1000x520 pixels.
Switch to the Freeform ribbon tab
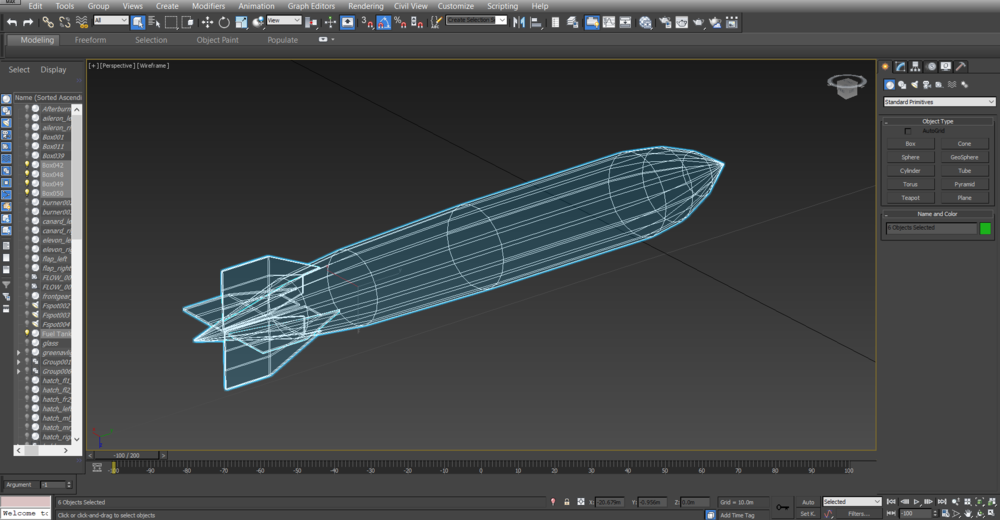pos(90,40)
